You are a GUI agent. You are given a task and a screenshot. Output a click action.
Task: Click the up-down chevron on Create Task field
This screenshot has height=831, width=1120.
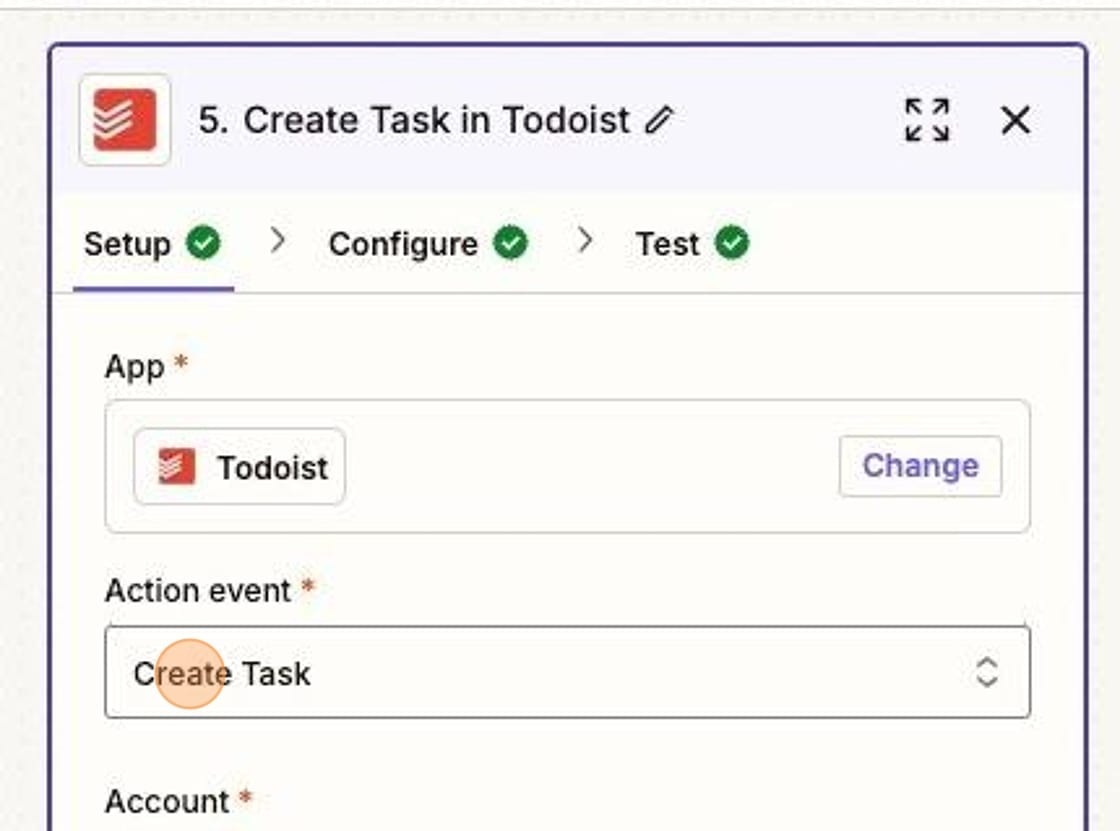coord(986,672)
